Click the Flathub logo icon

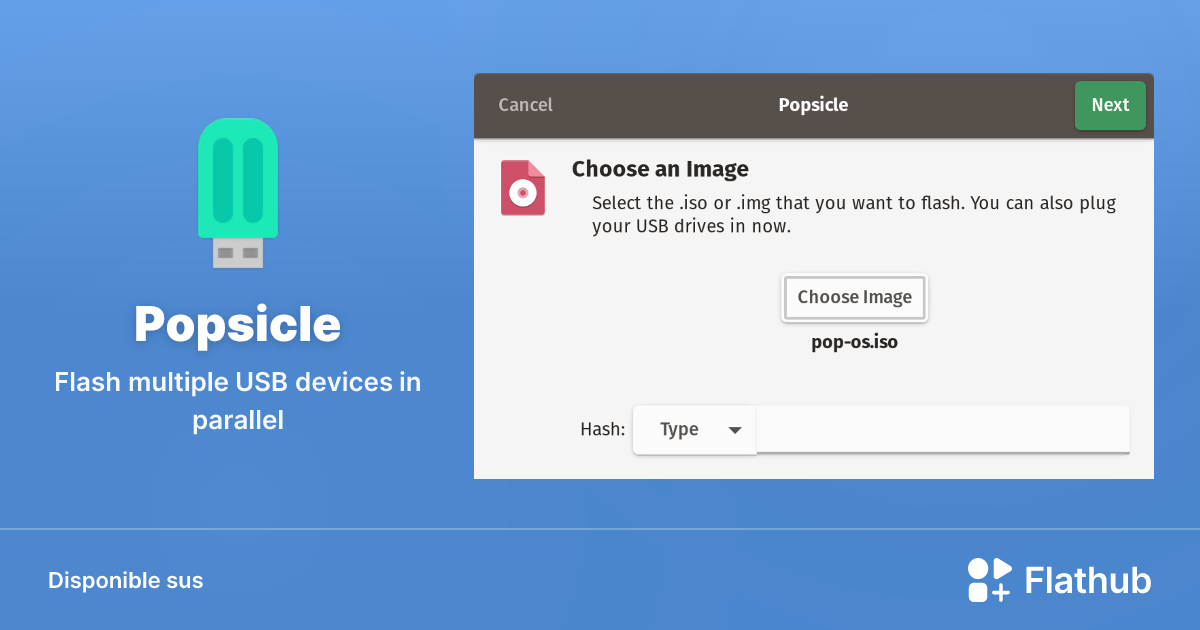click(988, 579)
